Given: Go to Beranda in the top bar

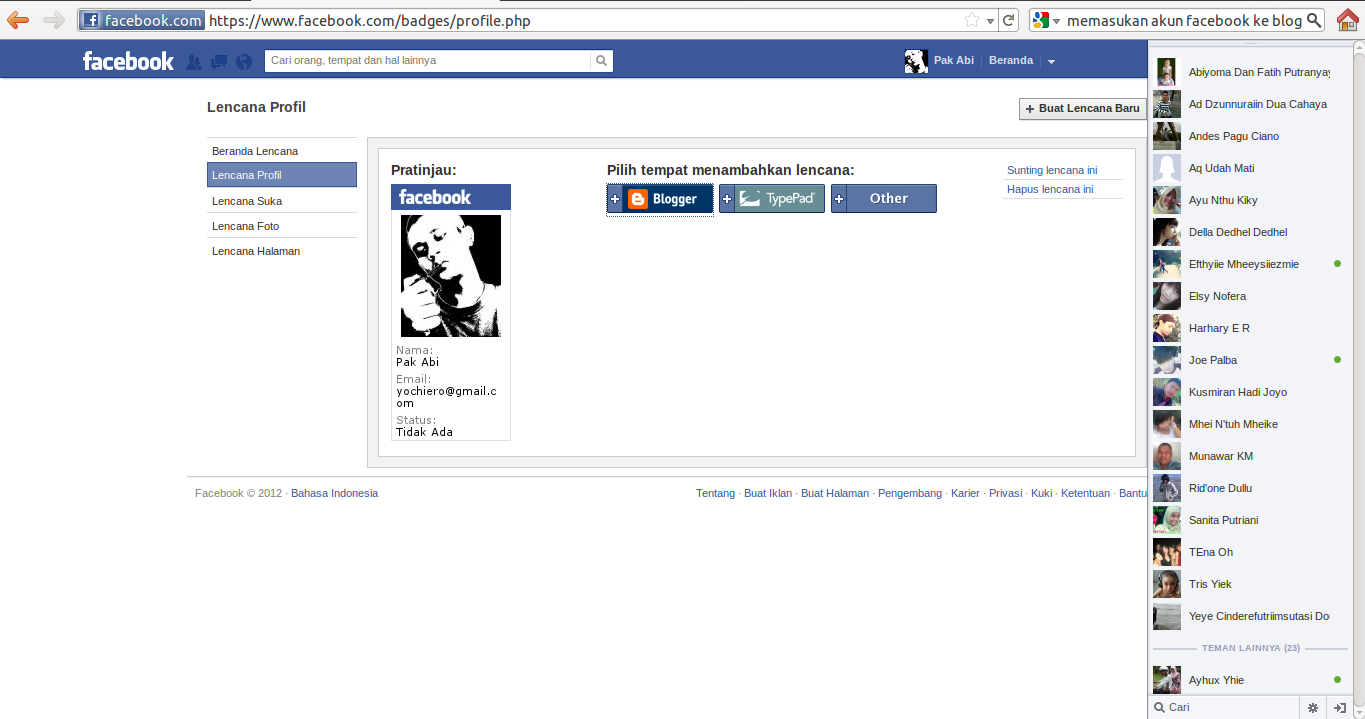Looking at the screenshot, I should 1011,61.
